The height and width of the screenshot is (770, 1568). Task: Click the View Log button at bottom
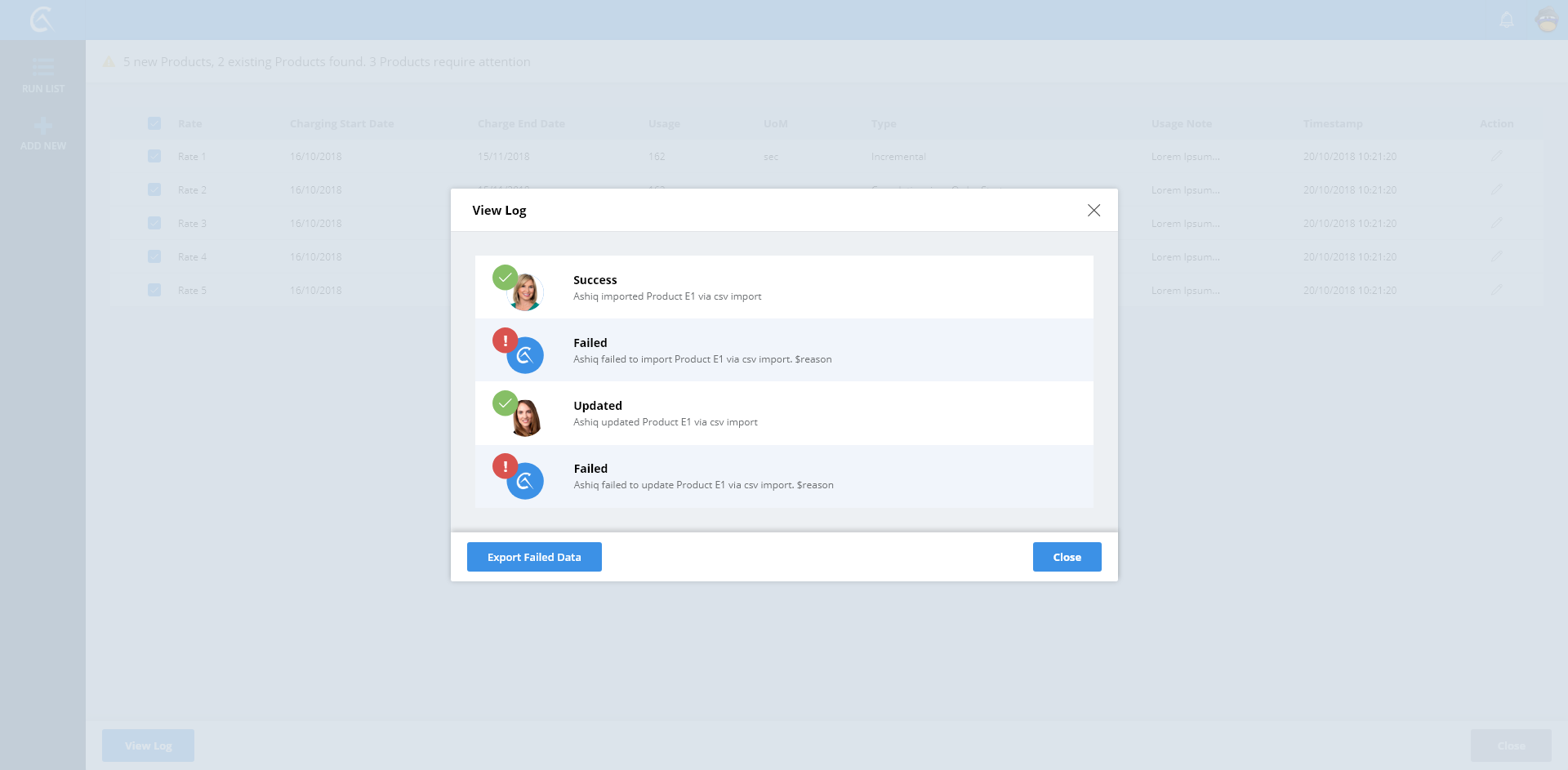click(x=148, y=746)
